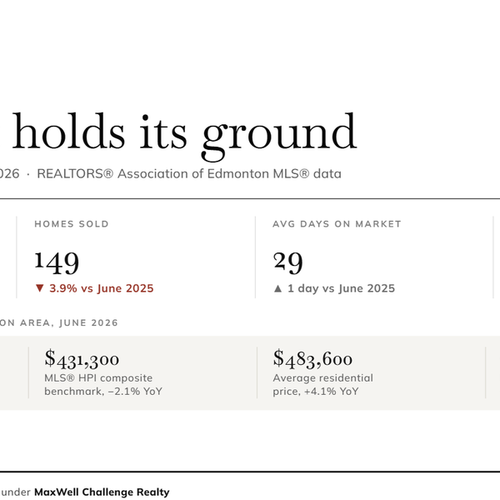500x500 pixels.
Task: Click the '$431,300' benchmark price
Action: tap(82, 359)
